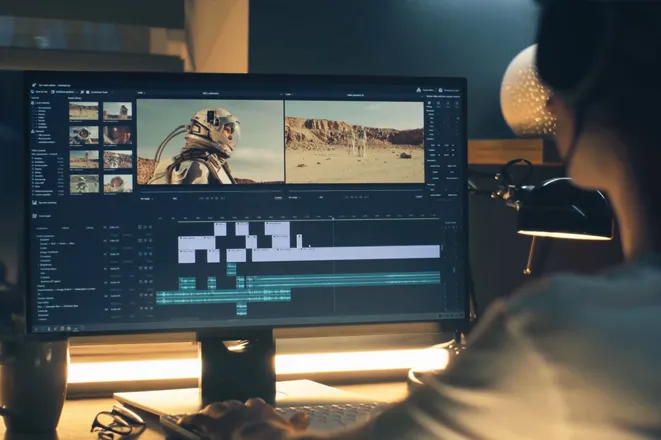Open the fourth tab icon in the right properties panel

[457, 103]
